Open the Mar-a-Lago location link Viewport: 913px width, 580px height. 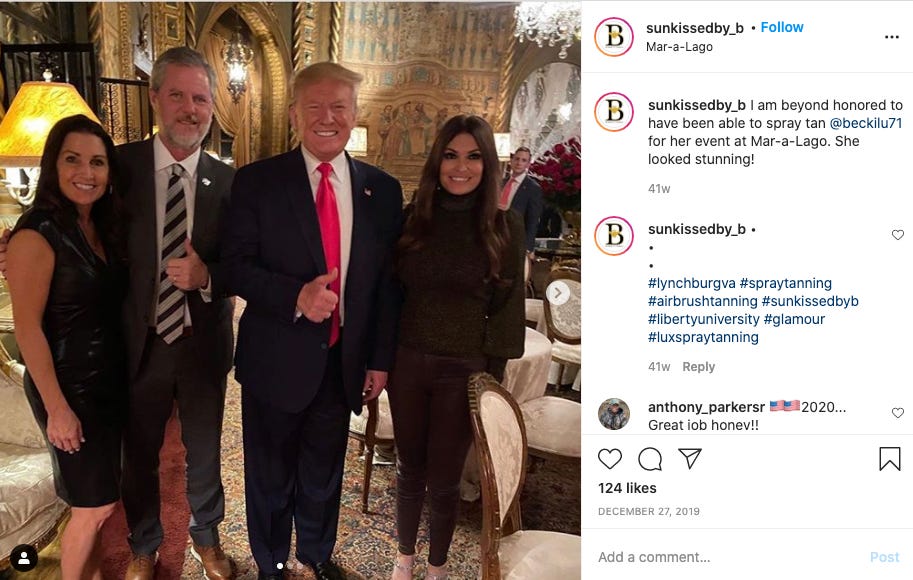coord(679,47)
